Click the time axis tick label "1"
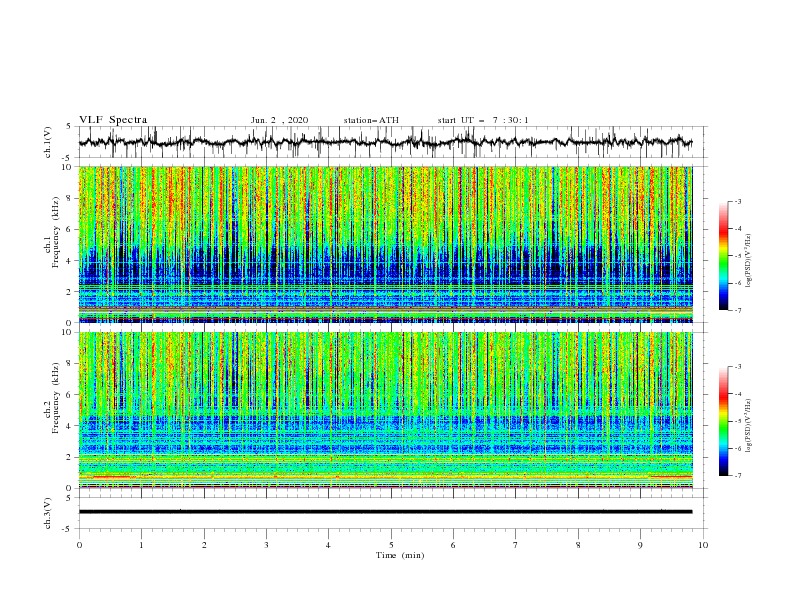Screen dimensions: 792x612 [141, 545]
